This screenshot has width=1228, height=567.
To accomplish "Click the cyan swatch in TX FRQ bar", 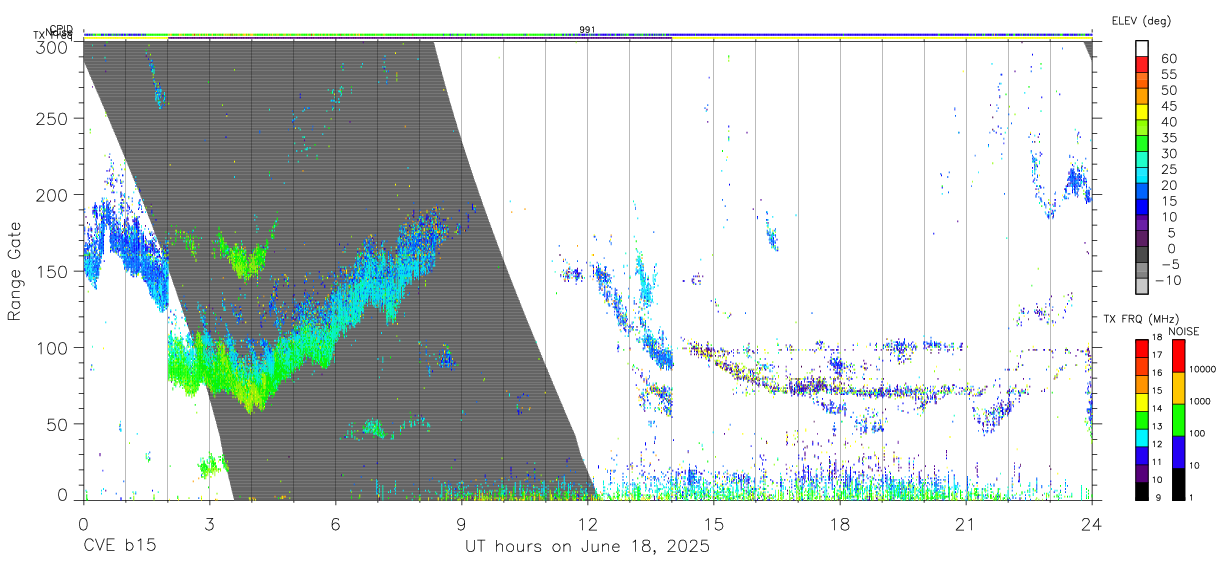I will point(1142,437).
